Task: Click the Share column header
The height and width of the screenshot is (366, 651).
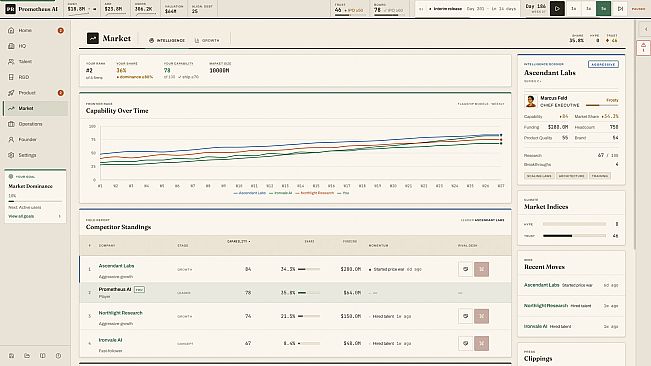Action: coord(309,242)
